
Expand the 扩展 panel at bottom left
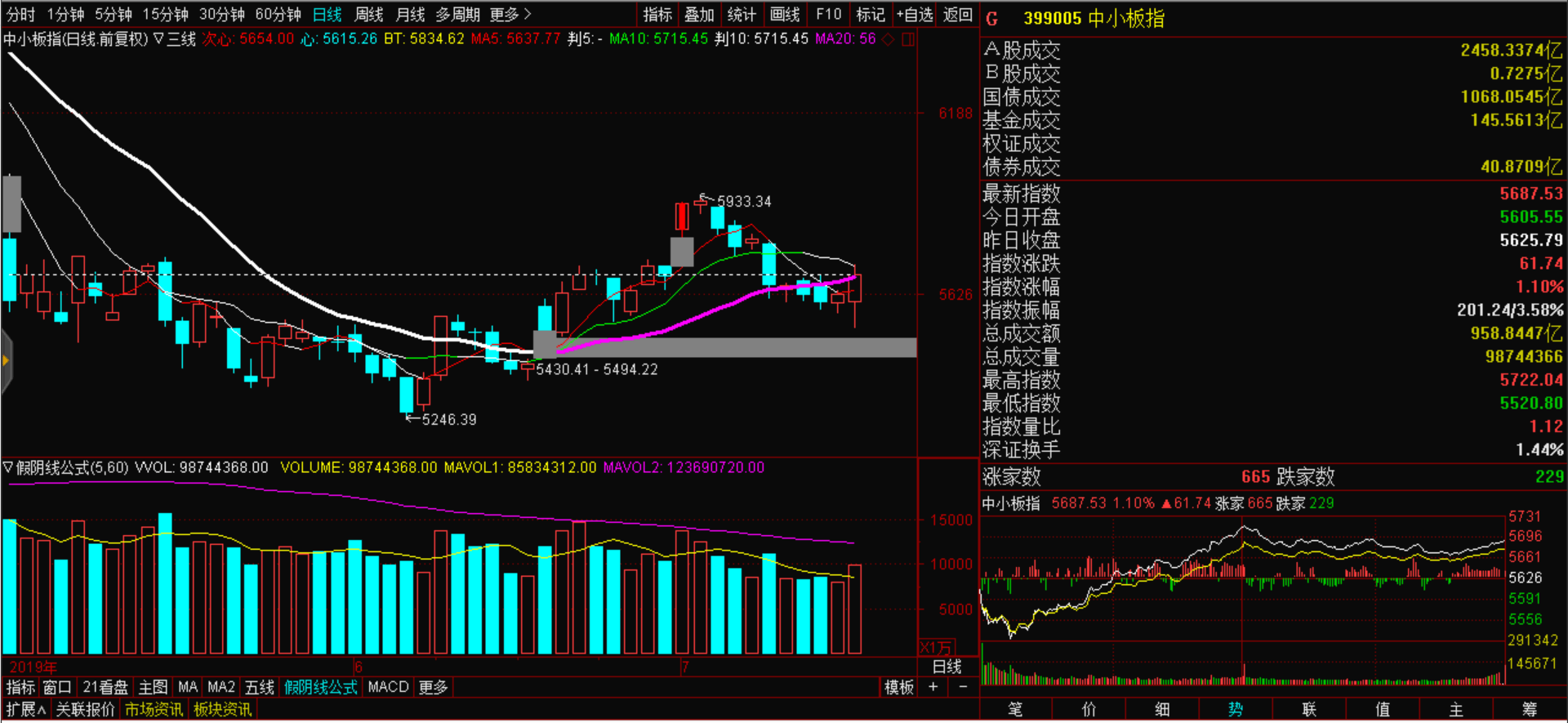coord(26,709)
